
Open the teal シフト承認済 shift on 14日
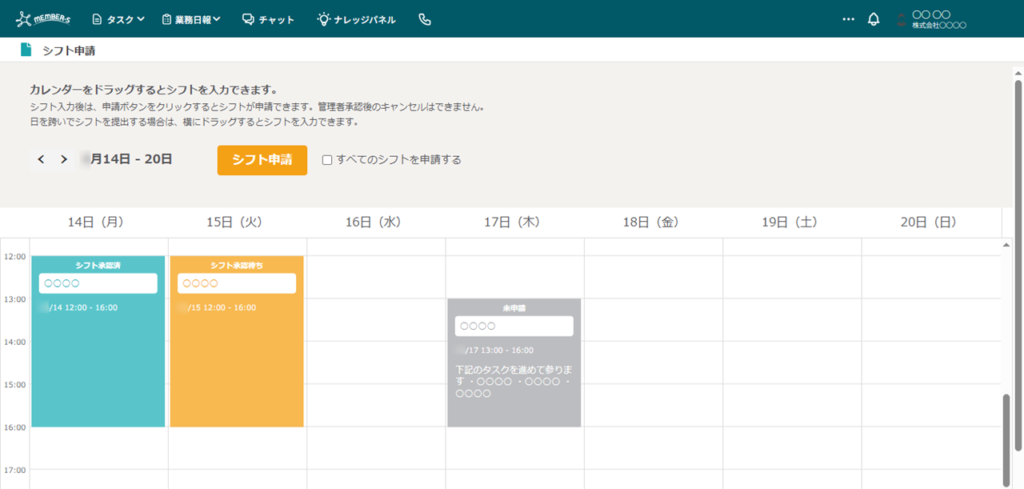pos(98,341)
